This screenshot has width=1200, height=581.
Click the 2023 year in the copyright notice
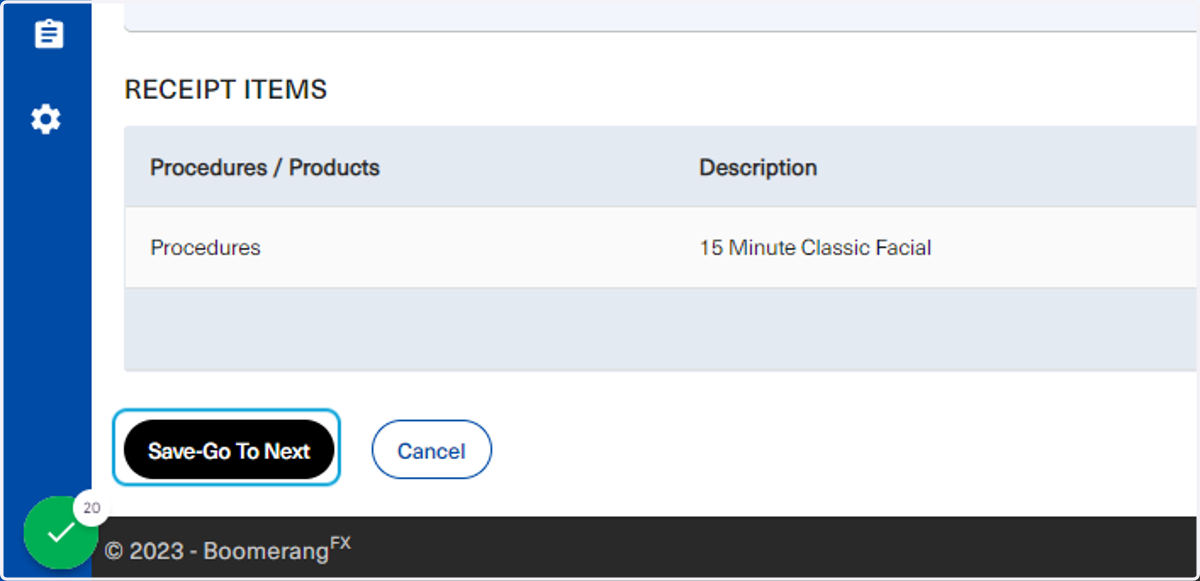pos(155,551)
